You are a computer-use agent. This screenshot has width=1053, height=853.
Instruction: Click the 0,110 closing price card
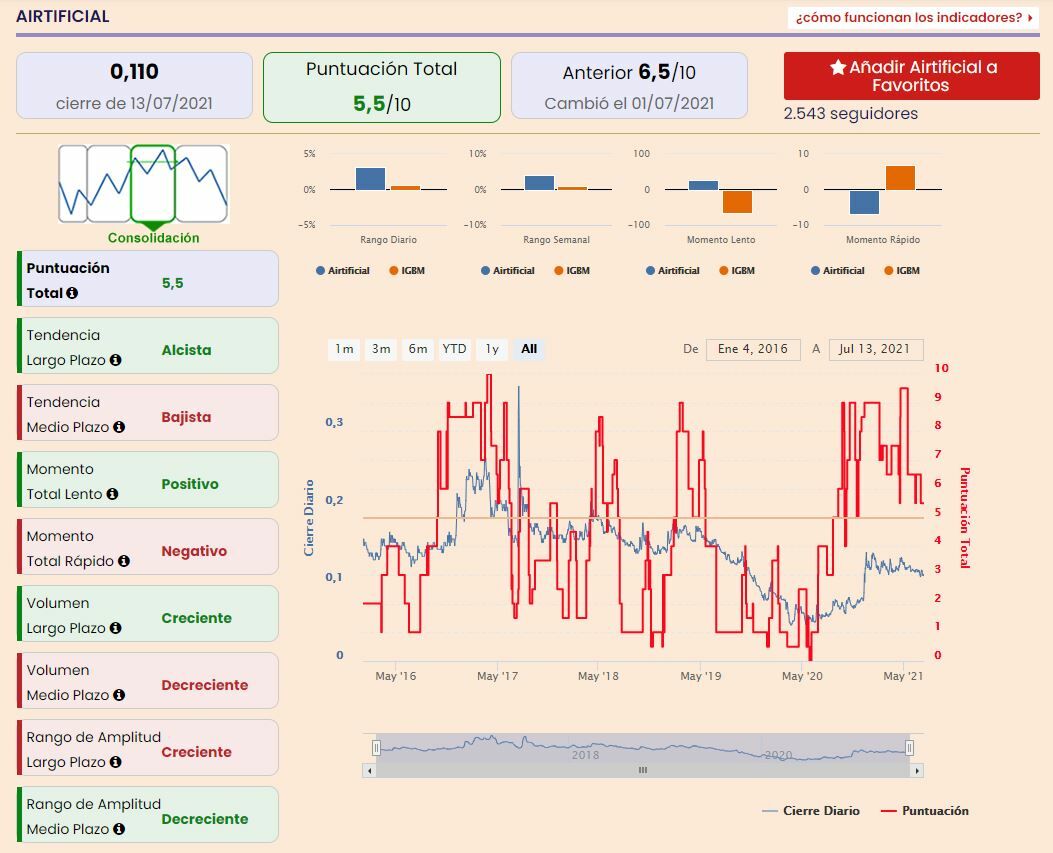click(134, 86)
